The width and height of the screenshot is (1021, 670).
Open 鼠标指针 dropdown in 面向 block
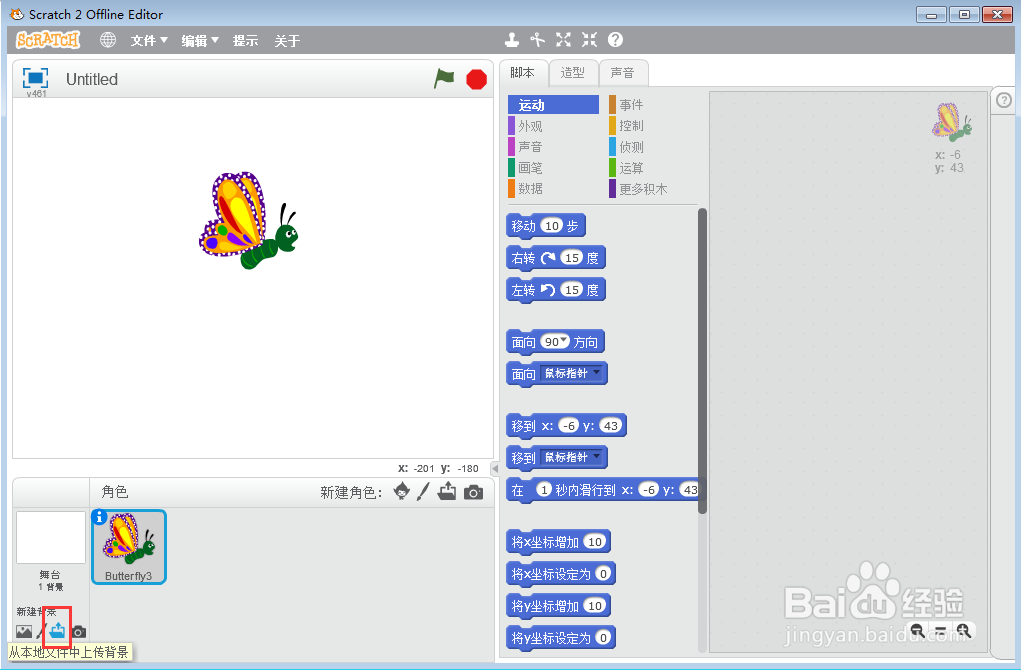coord(596,372)
